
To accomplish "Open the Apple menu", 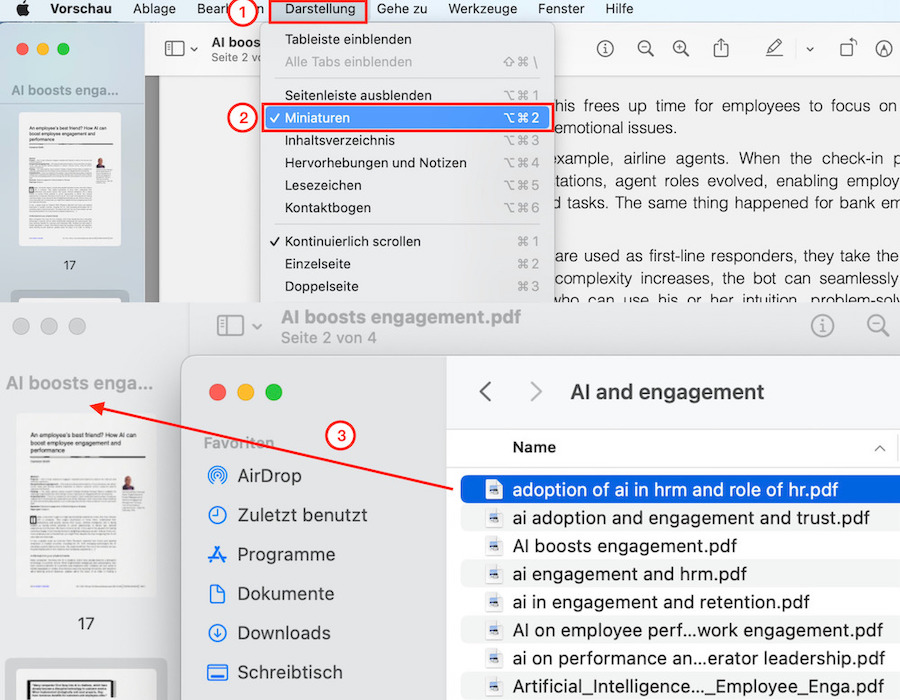I will pos(22,9).
